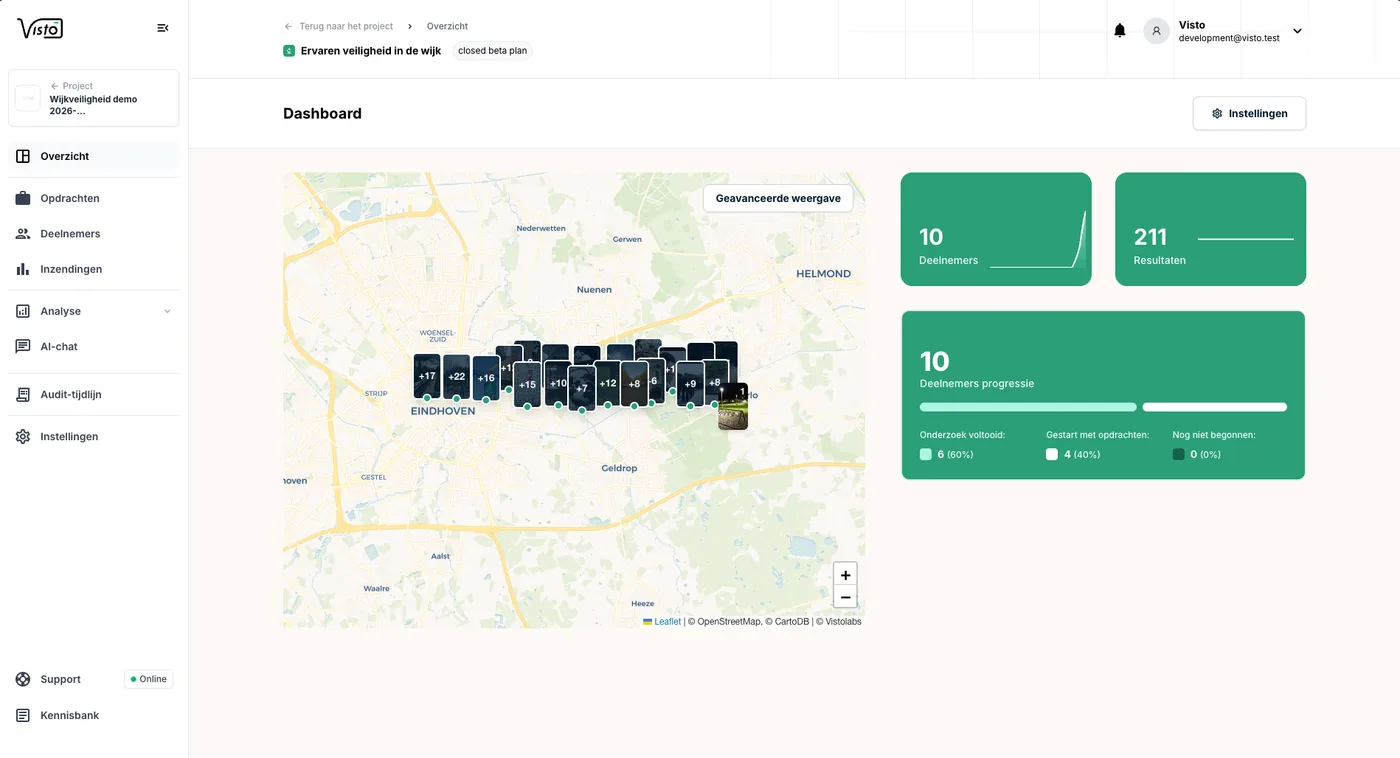The width and height of the screenshot is (1400, 758).
Task: Click the Gestart met opdrachten legend swatch
Action: pos(1052,454)
